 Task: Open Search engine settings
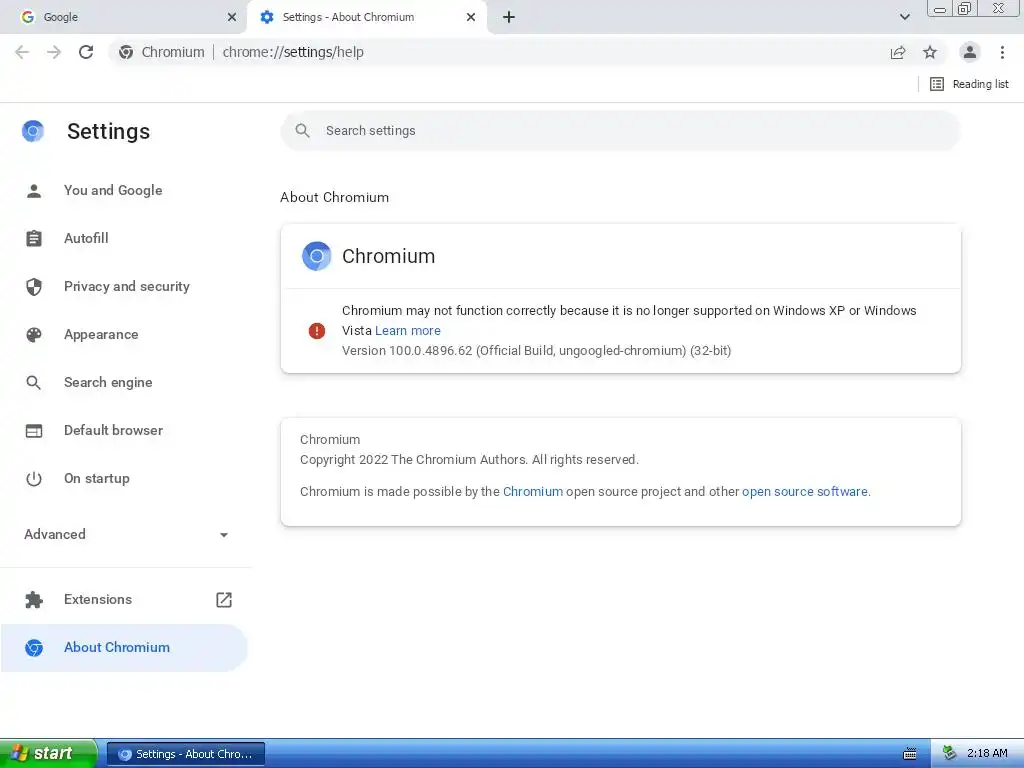tap(124, 382)
